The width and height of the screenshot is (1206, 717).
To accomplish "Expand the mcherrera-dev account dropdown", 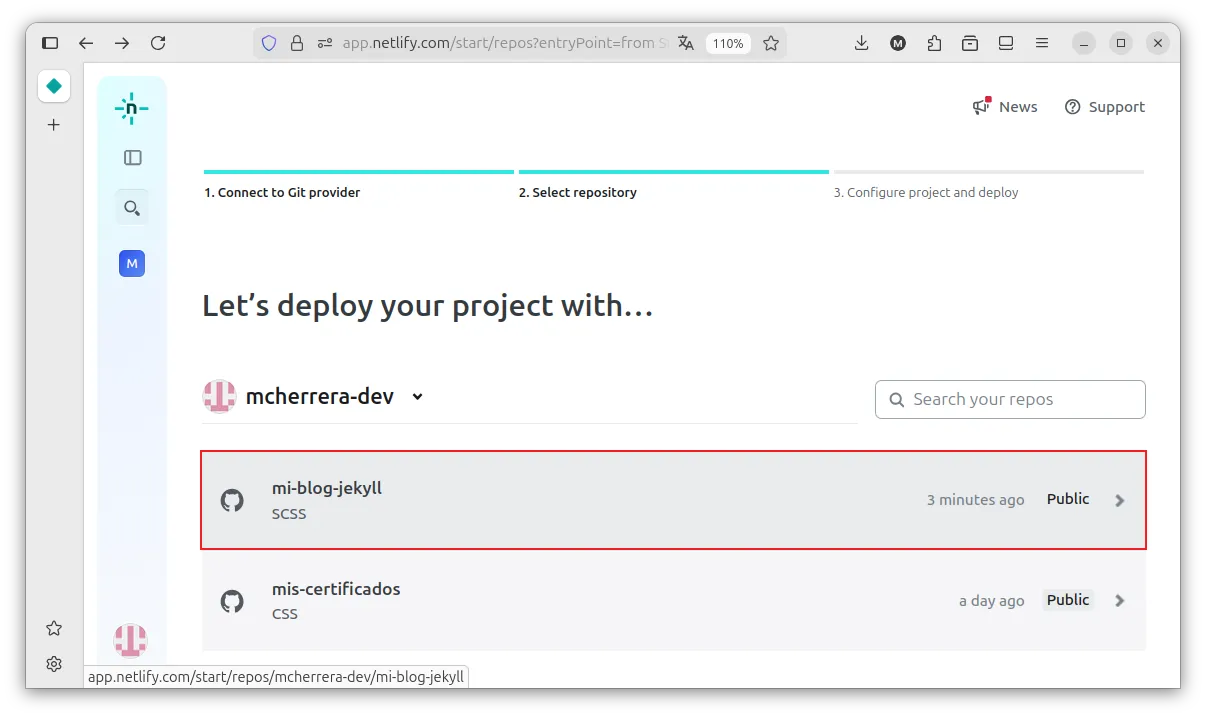I will tap(417, 397).
